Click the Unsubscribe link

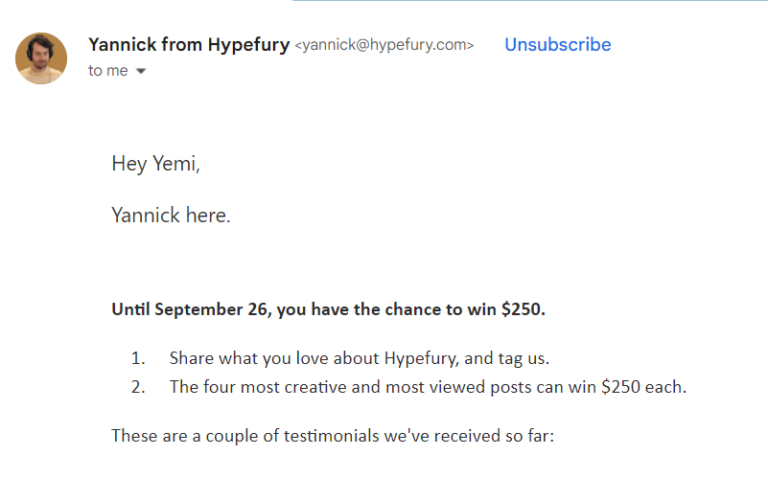557,45
